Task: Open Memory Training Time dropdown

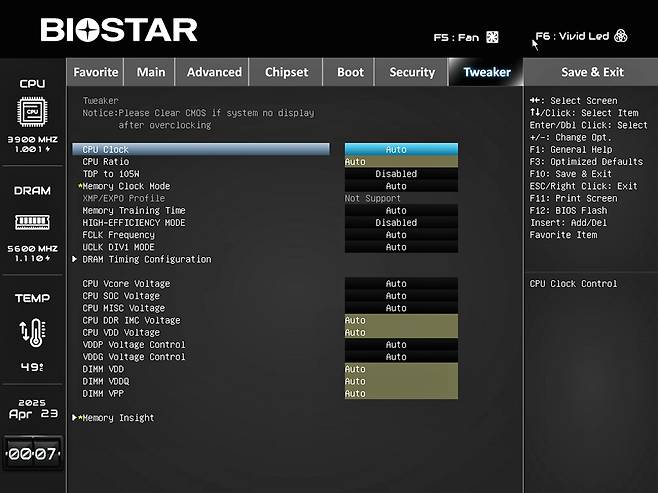Action: pos(401,210)
